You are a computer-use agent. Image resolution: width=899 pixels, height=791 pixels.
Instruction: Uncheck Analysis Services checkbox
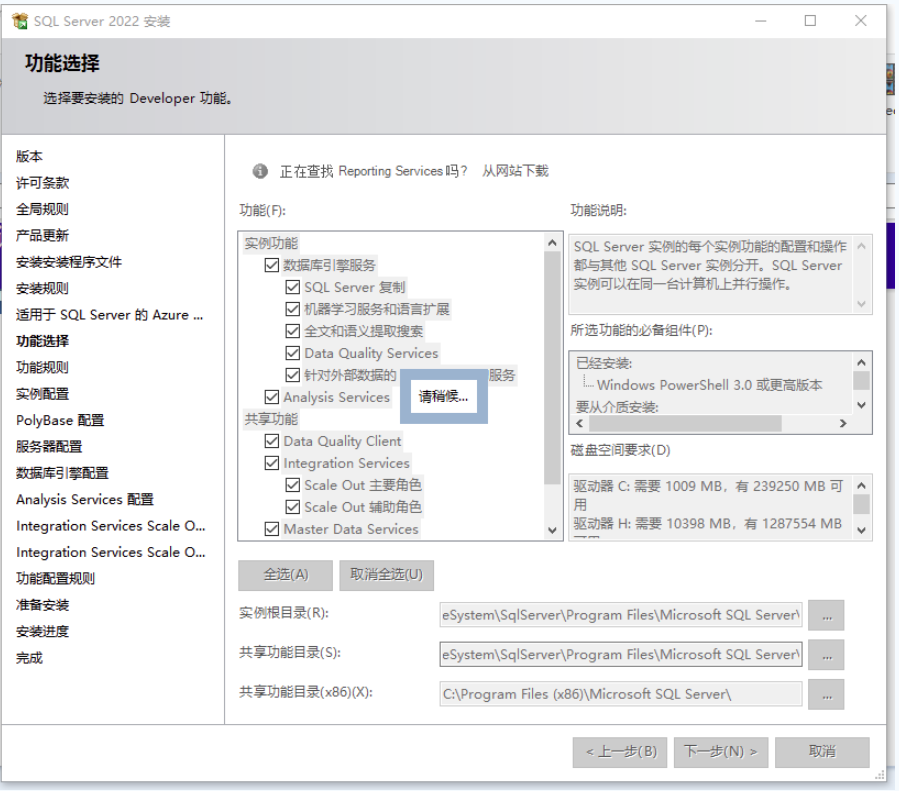point(272,397)
